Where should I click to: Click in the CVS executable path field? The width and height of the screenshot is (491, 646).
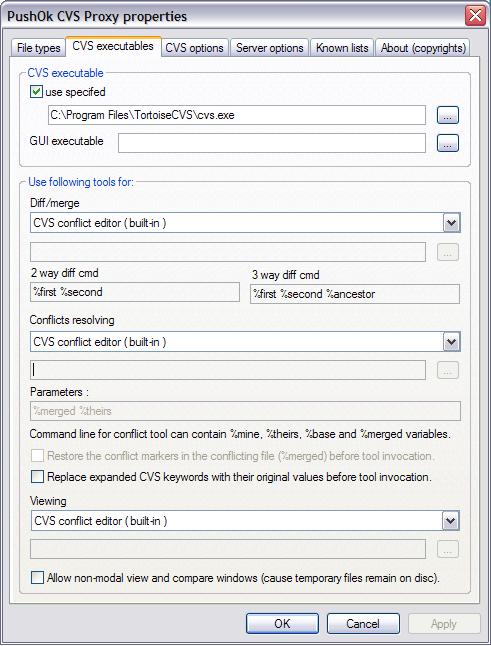(237, 115)
